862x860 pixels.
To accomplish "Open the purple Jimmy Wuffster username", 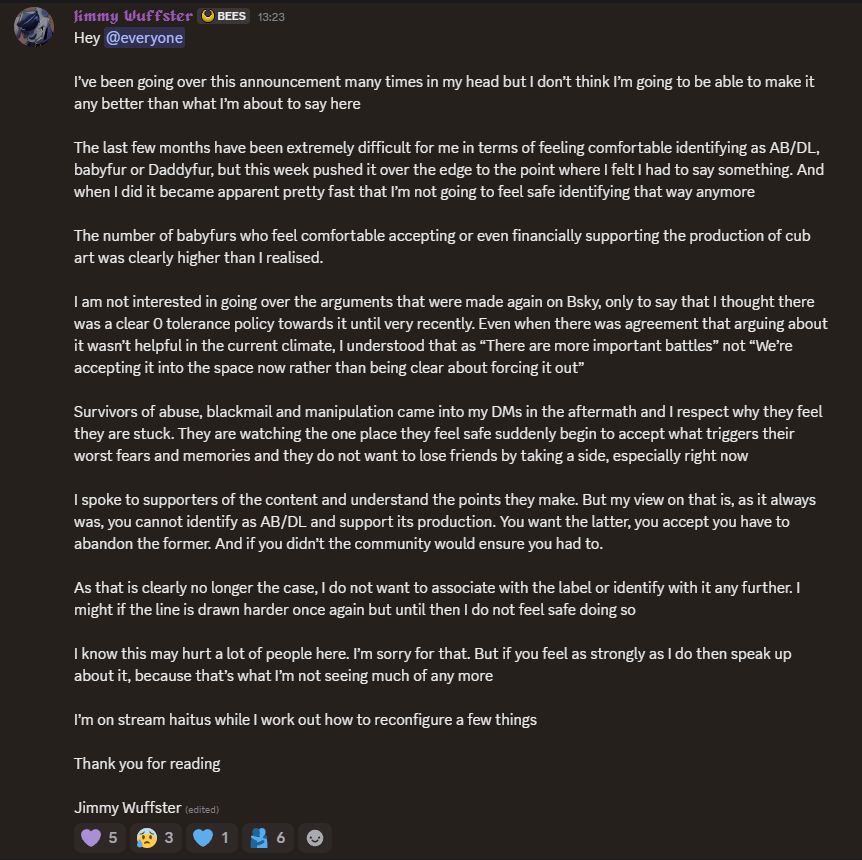I will pos(133,16).
